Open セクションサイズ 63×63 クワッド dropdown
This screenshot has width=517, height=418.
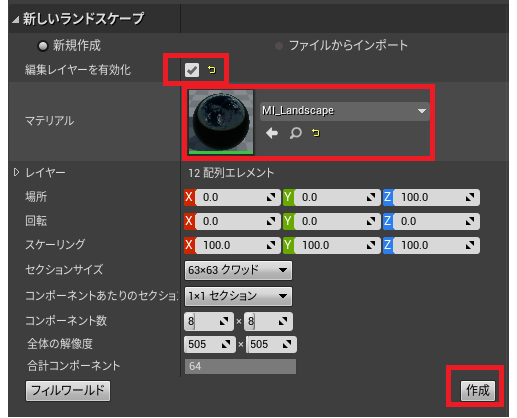click(238, 270)
